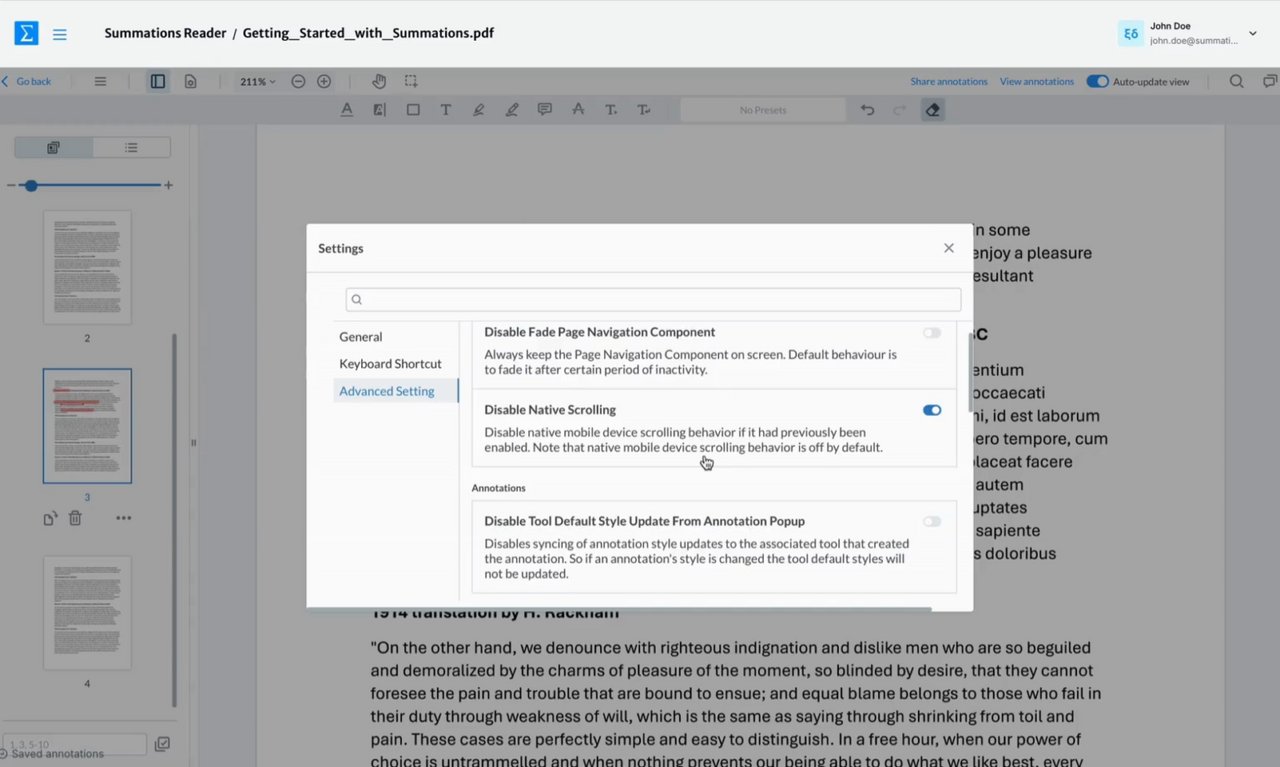
Task: Click the thumbnails panel scrollbar
Action: 175,520
